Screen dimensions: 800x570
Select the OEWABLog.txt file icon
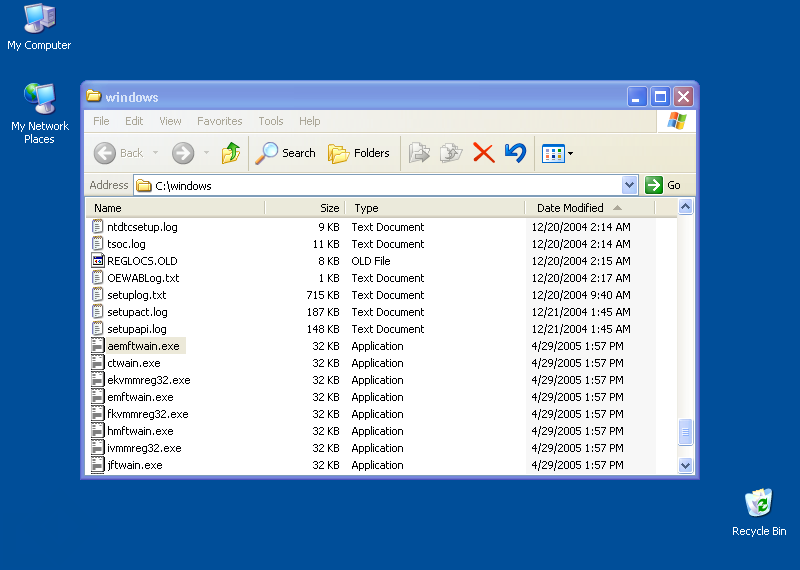pos(97,278)
